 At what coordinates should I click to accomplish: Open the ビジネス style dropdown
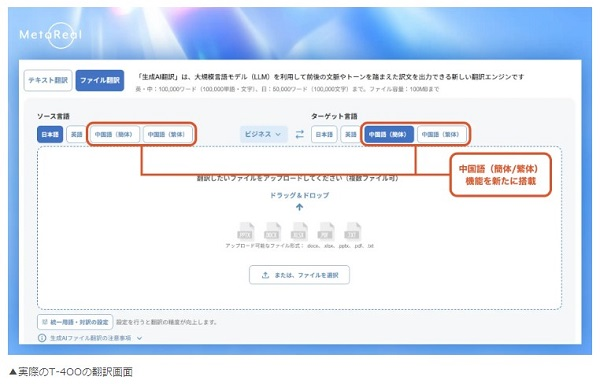tap(263, 134)
